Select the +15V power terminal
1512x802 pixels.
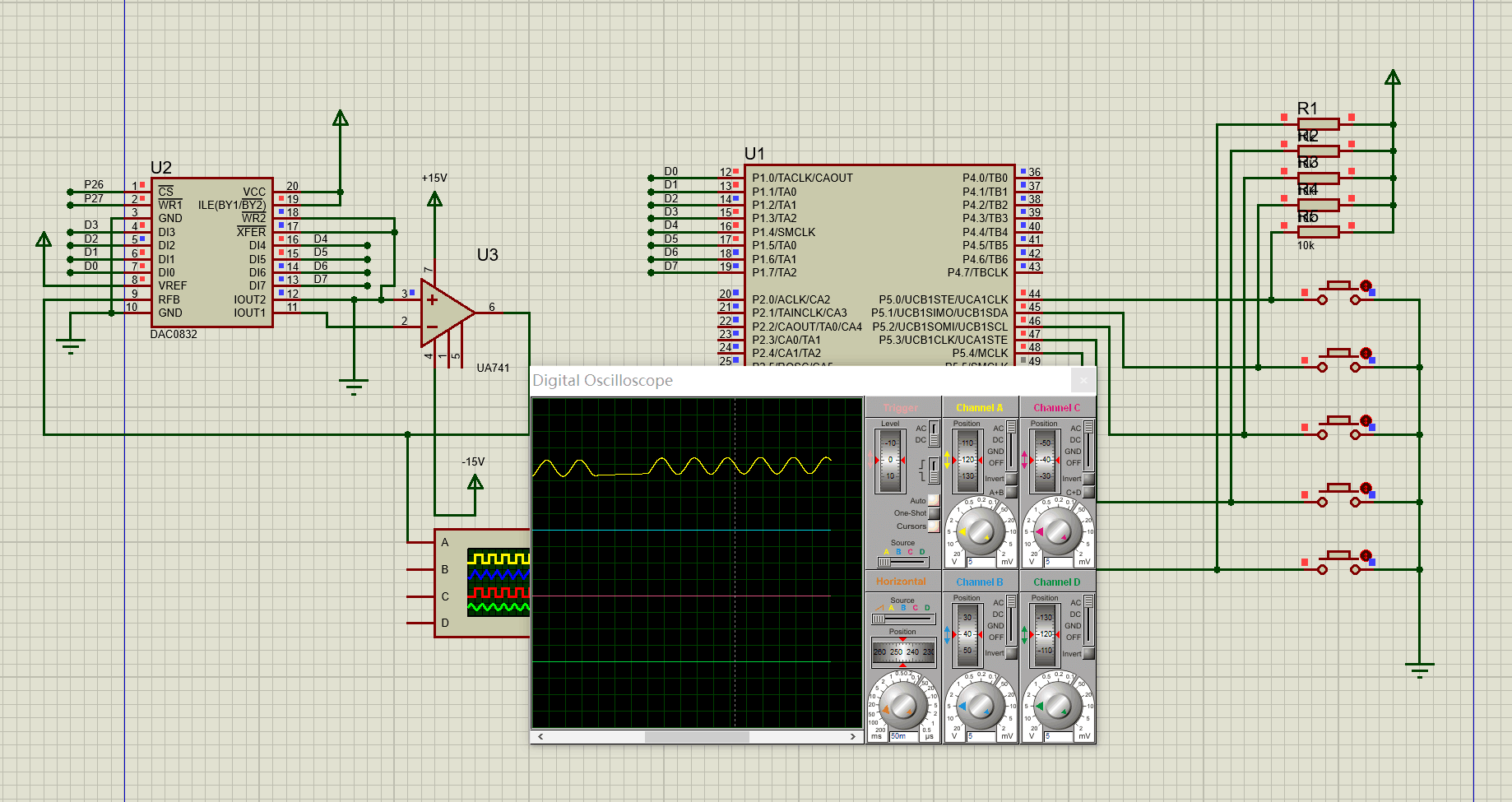(x=435, y=198)
